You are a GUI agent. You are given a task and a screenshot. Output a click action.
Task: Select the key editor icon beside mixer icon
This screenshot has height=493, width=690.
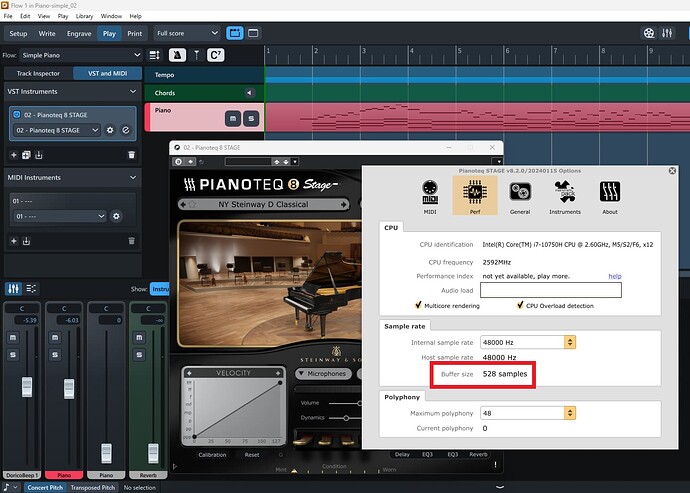(31, 289)
